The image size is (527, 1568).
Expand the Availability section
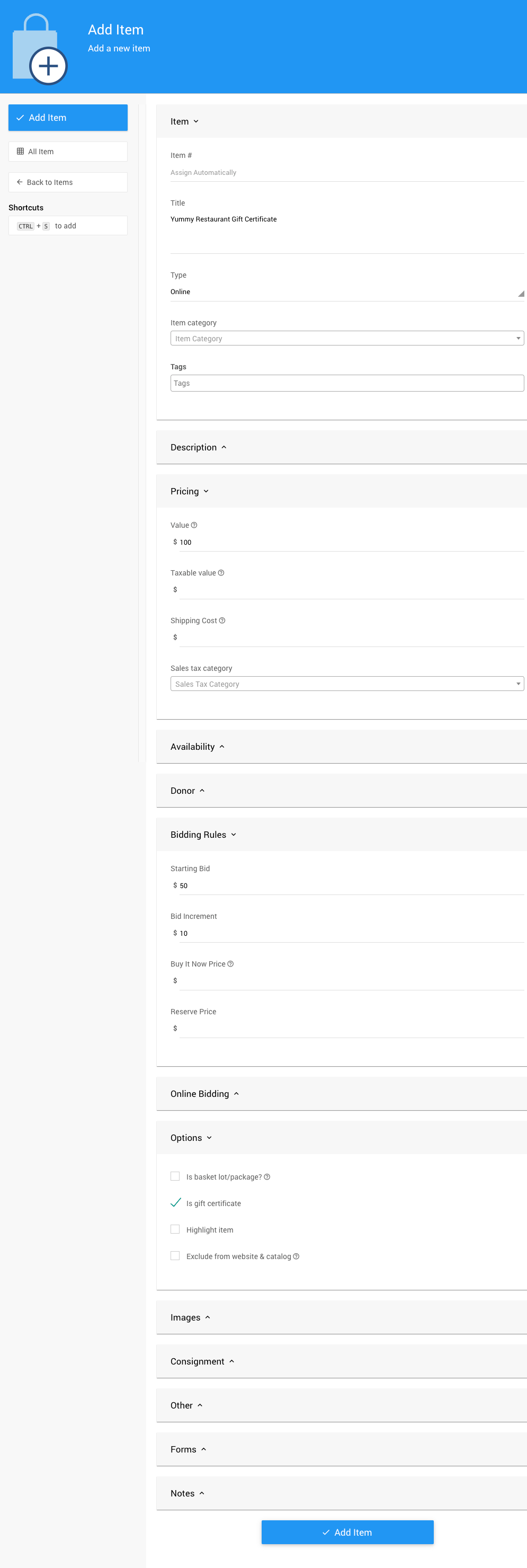click(x=197, y=747)
